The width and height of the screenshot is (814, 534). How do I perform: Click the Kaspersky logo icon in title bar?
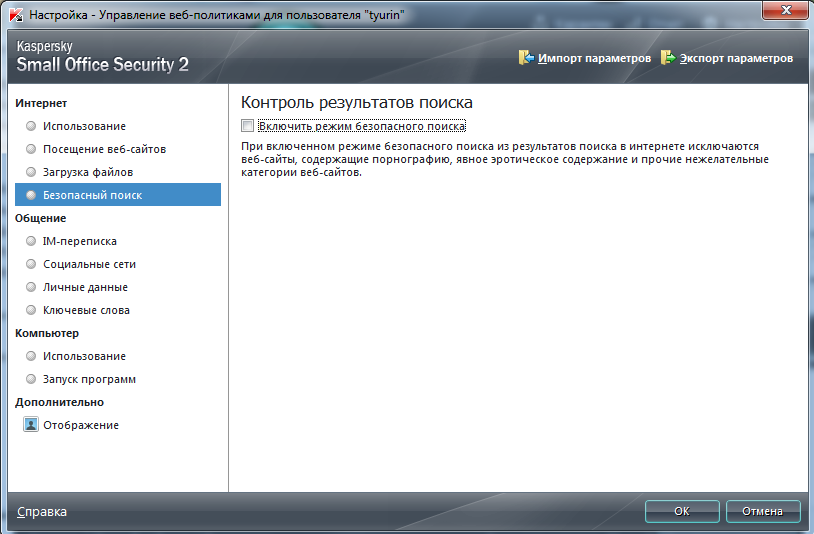click(16, 15)
